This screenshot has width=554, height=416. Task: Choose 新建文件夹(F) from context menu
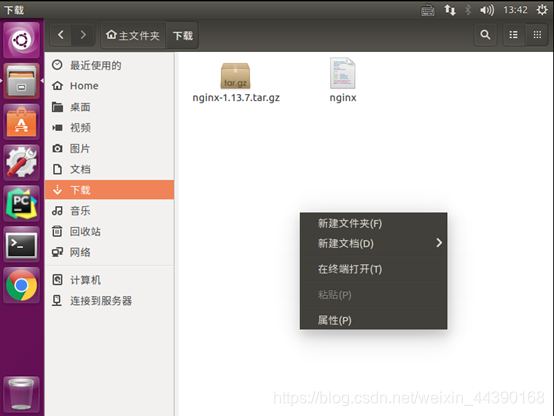[373, 223]
